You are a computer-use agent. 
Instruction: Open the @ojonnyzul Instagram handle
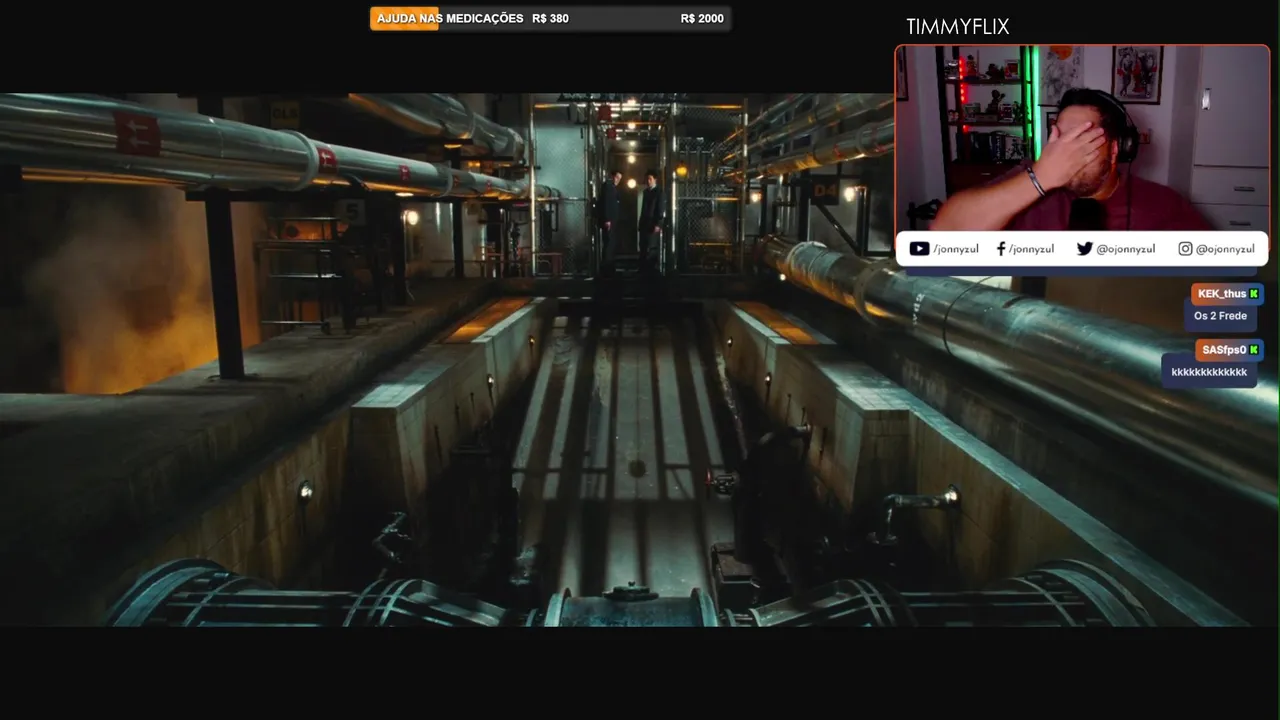[1225, 249]
